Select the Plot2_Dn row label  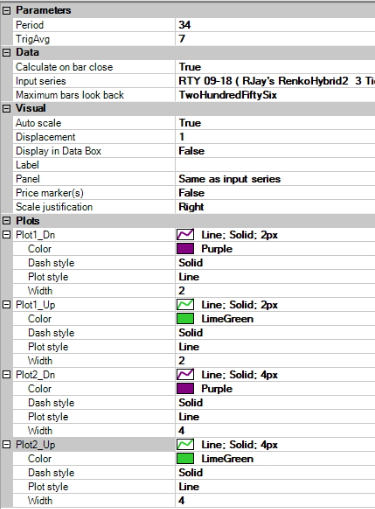[35, 375]
